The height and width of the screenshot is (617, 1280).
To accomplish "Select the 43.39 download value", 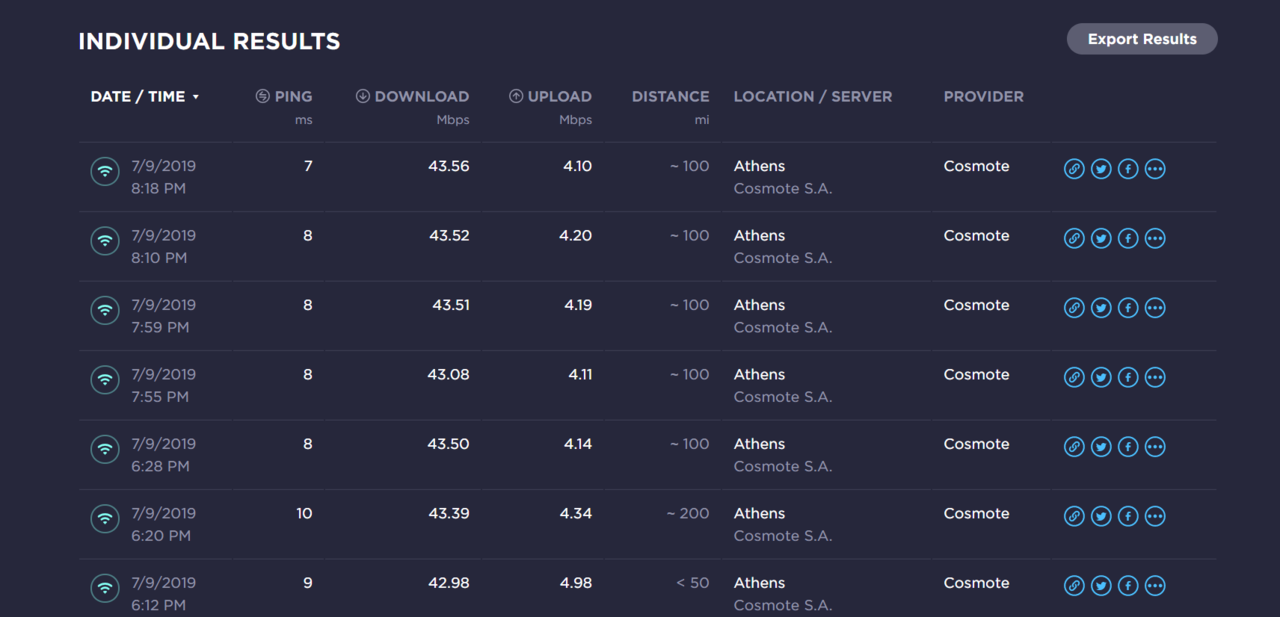I will 449,513.
